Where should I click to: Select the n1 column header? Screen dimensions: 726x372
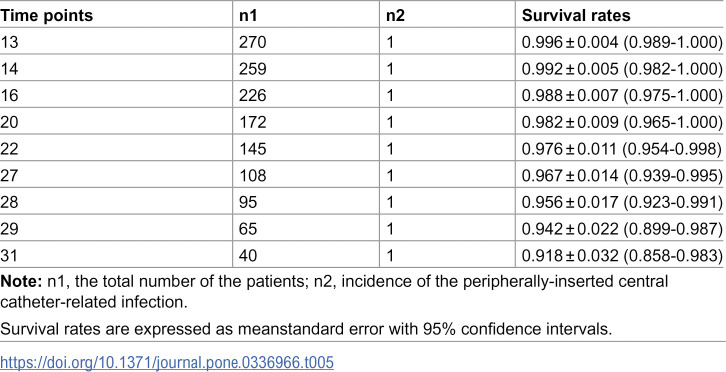[x=247, y=16]
